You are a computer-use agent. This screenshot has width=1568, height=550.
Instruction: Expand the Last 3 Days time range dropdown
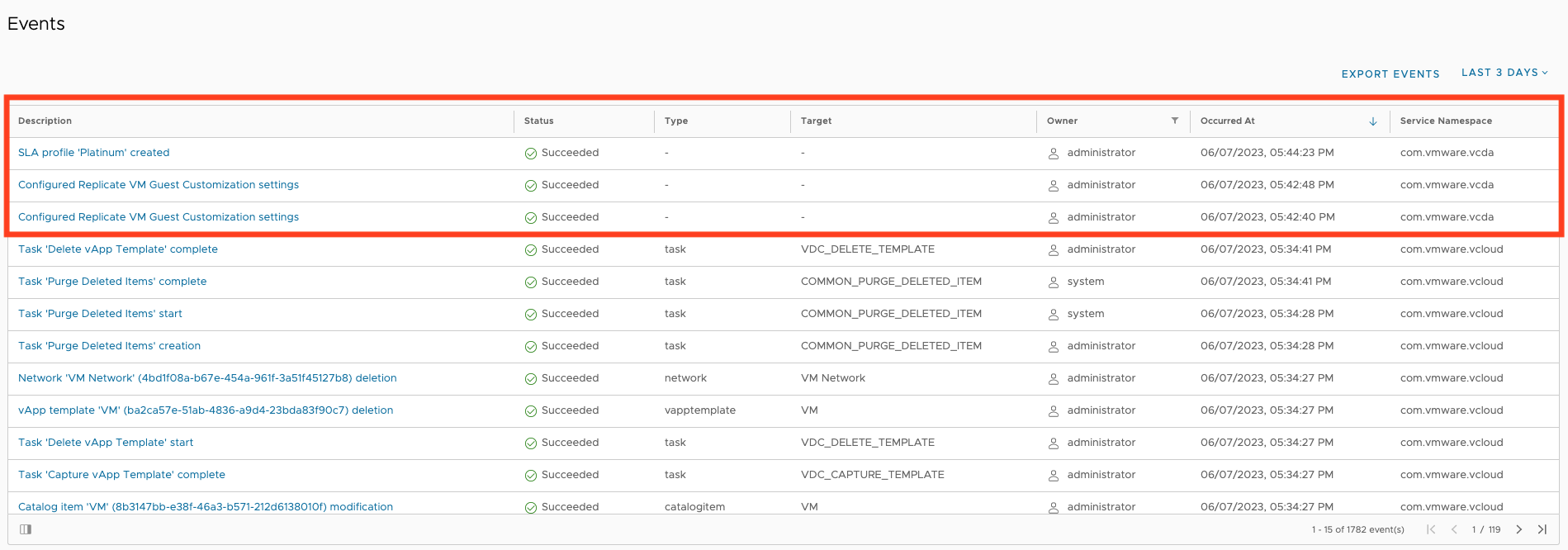click(1504, 73)
